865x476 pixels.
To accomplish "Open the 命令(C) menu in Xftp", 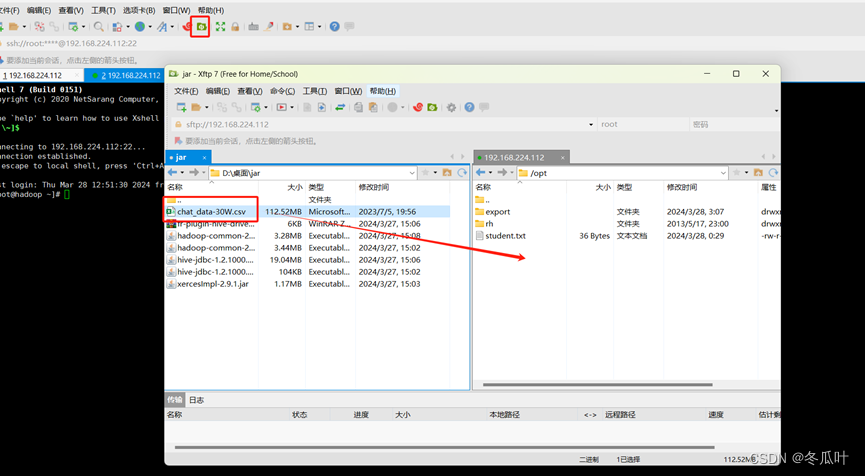I will (x=282, y=91).
